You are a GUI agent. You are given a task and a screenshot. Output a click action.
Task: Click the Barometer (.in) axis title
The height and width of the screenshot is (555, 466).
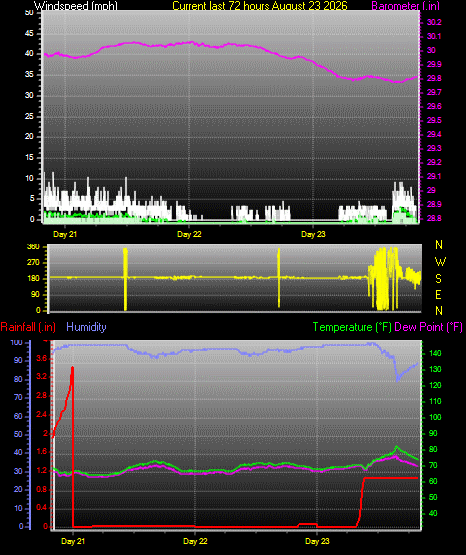point(406,6)
